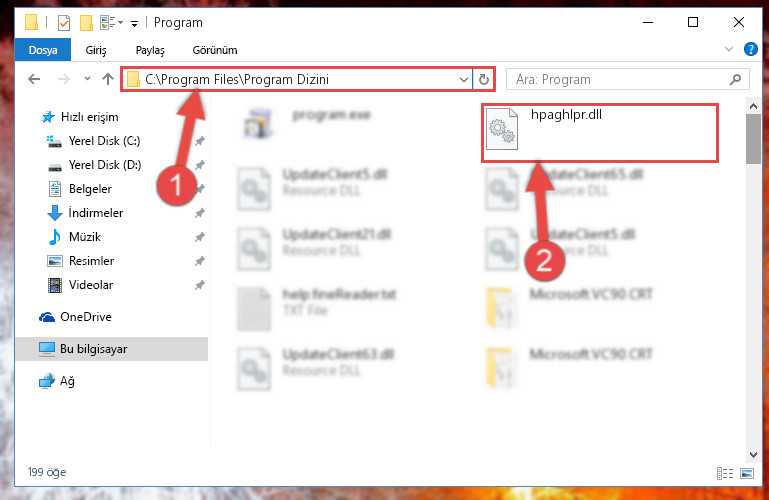Click the vertical scrollbar down arrow

point(753,455)
